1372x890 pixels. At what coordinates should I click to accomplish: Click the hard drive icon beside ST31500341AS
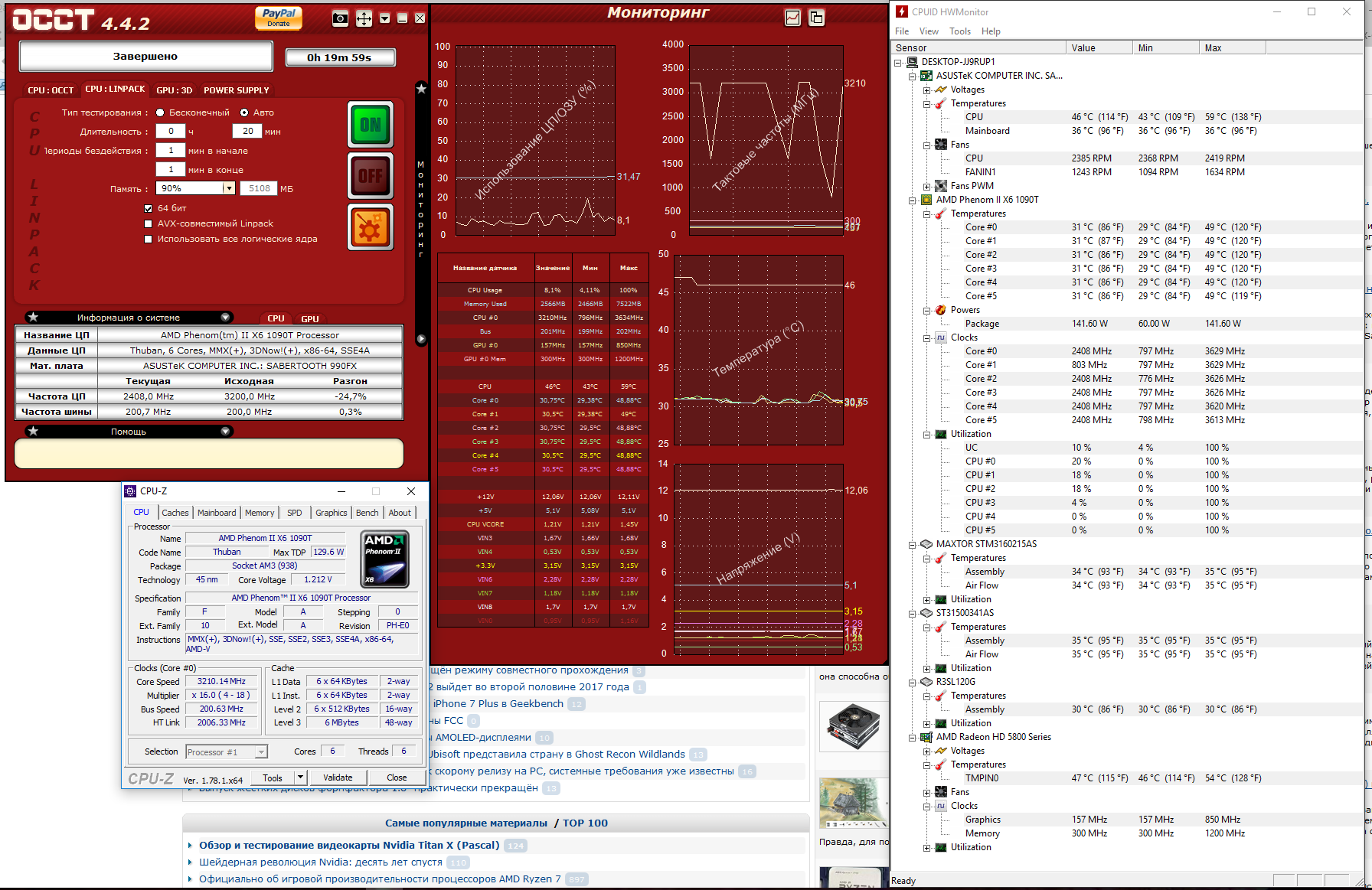[x=926, y=613]
